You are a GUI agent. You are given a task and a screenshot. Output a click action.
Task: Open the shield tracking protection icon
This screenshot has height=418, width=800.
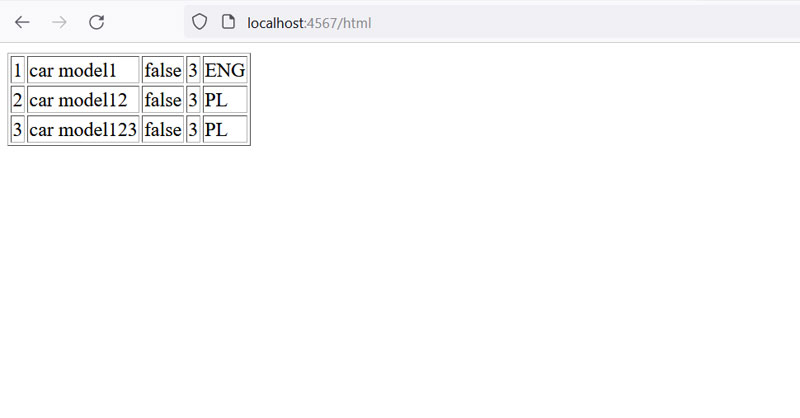[199, 22]
